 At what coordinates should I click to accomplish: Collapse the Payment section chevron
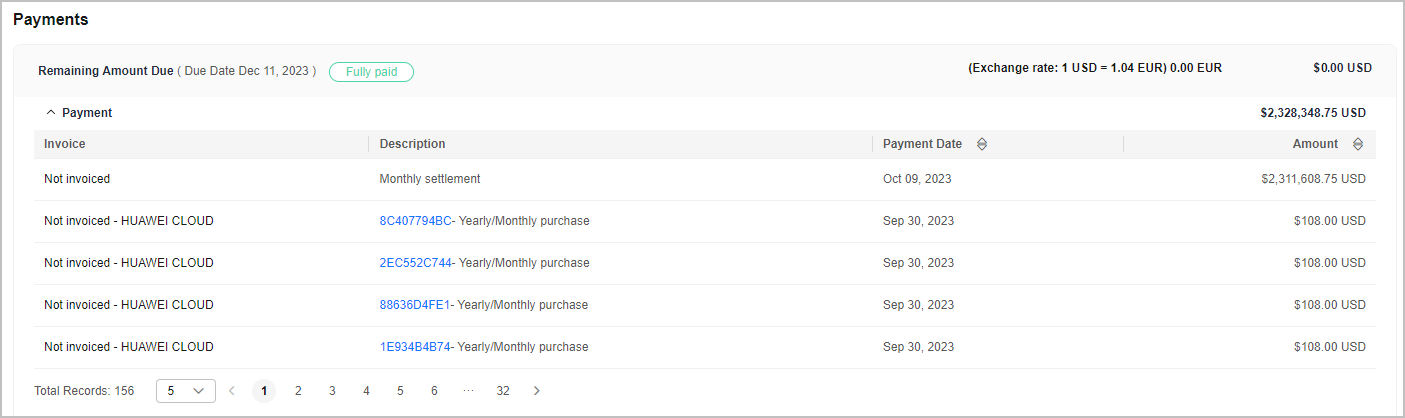[51, 113]
